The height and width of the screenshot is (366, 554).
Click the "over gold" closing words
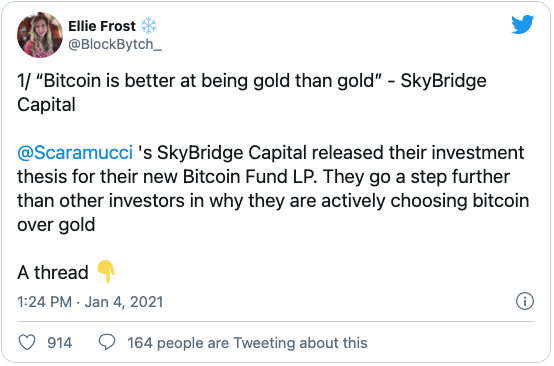(x=56, y=225)
